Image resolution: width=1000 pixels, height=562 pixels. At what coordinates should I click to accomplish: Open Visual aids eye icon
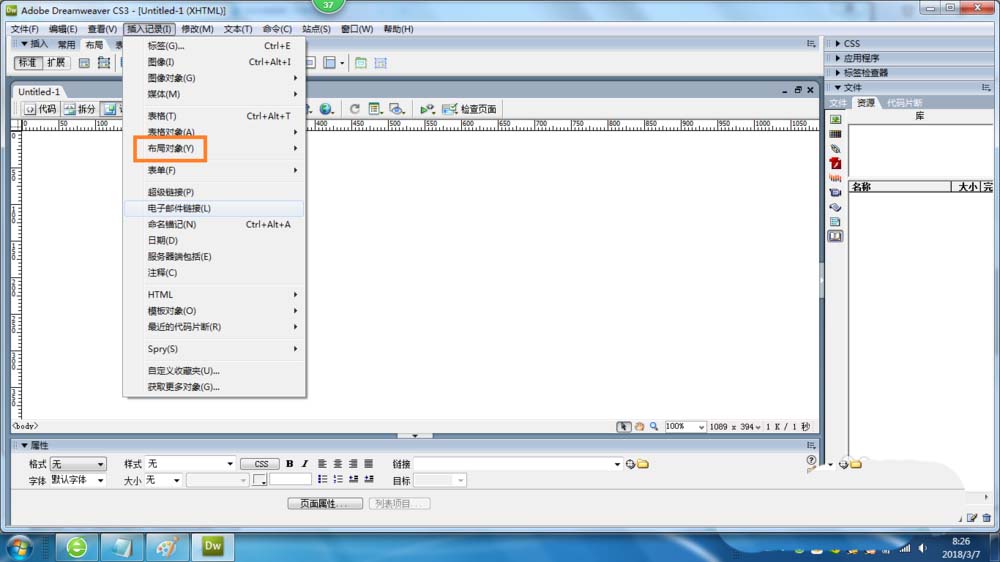[x=397, y=109]
